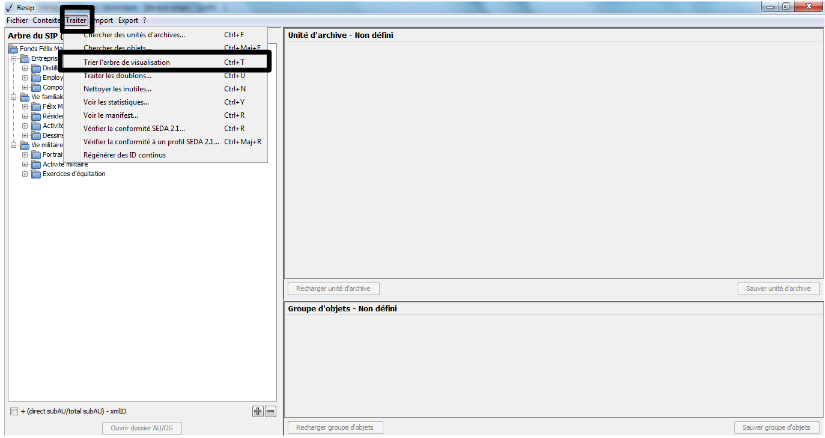This screenshot has height=438, width=825.
Task: Click the collapse-all minus icon below tree
Action: [x=269, y=411]
